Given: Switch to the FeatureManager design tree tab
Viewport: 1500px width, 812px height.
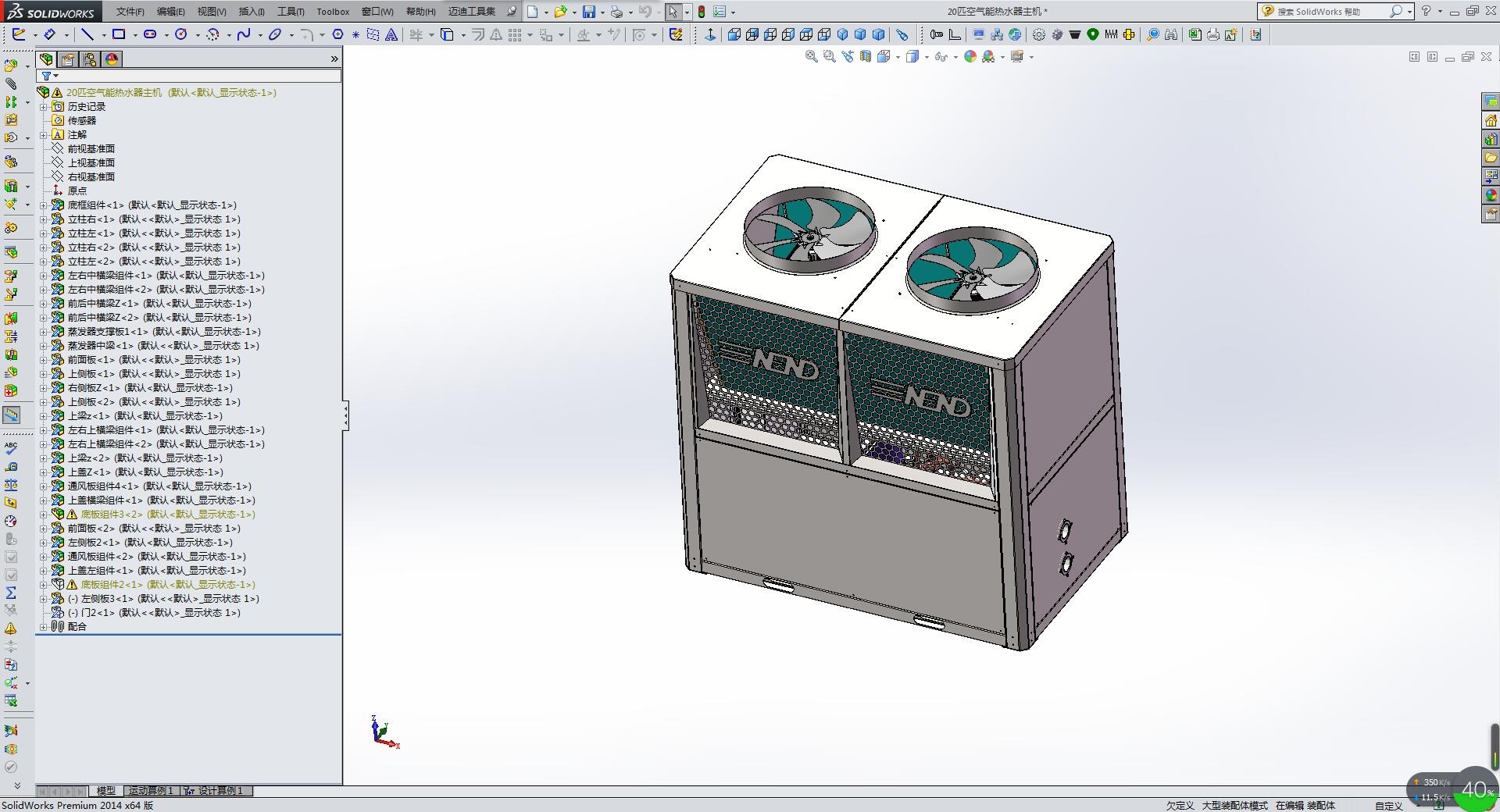Looking at the screenshot, I should [x=47, y=59].
